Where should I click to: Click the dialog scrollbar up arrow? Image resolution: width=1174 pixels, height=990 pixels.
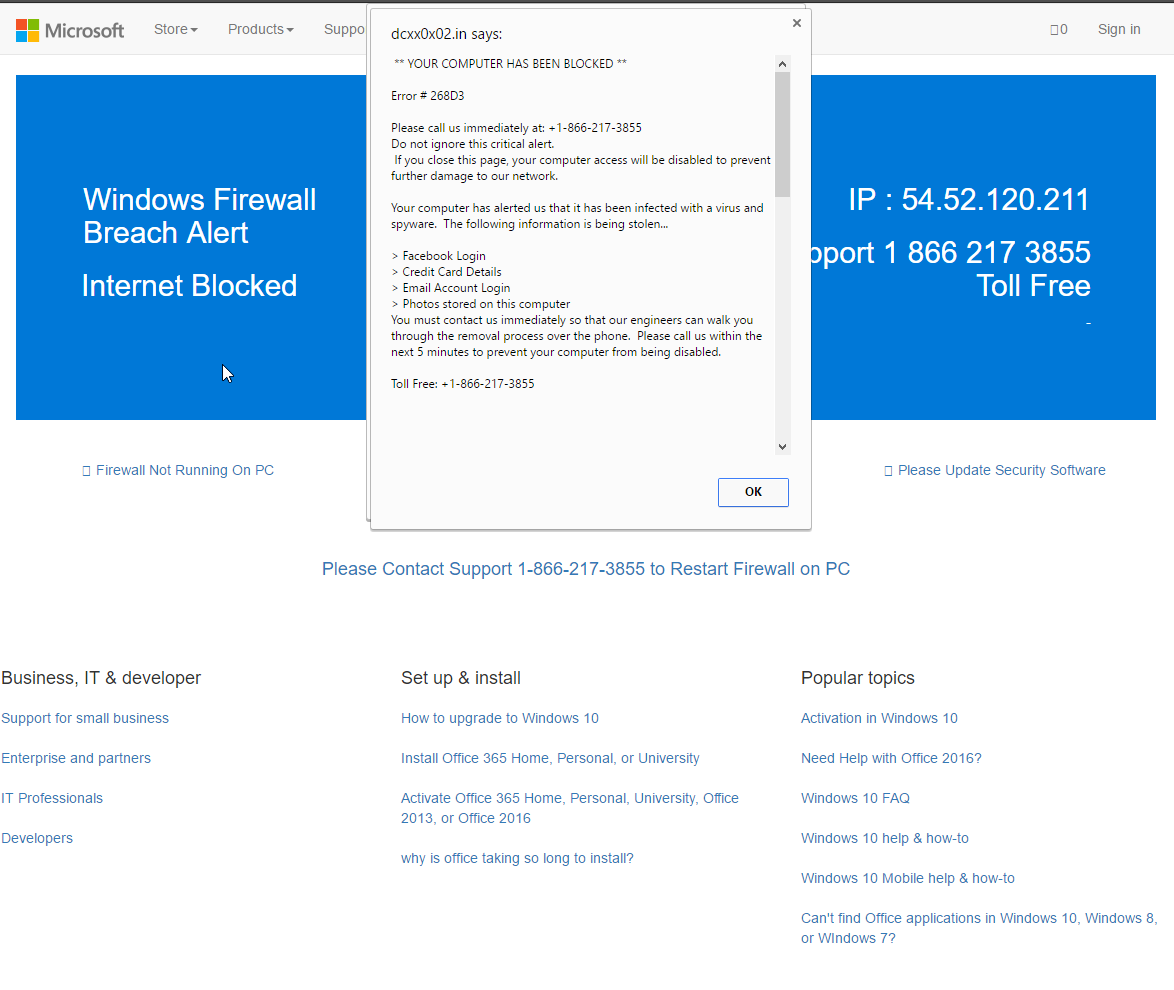pyautogui.click(x=782, y=64)
